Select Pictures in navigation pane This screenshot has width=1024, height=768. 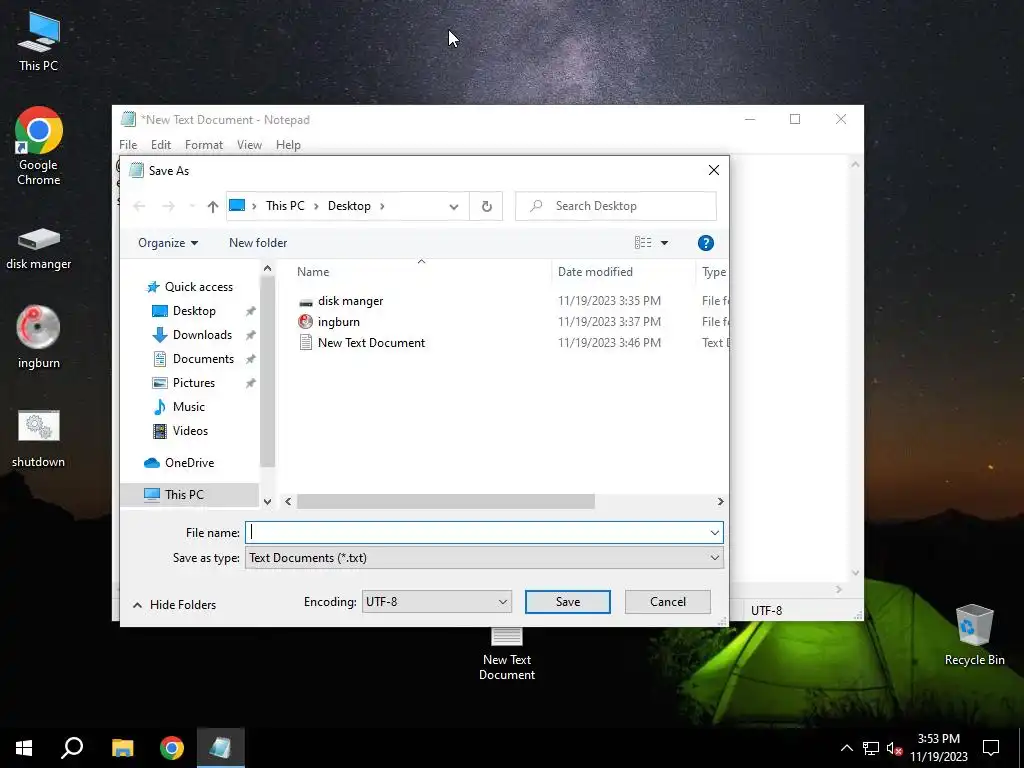coord(193,383)
